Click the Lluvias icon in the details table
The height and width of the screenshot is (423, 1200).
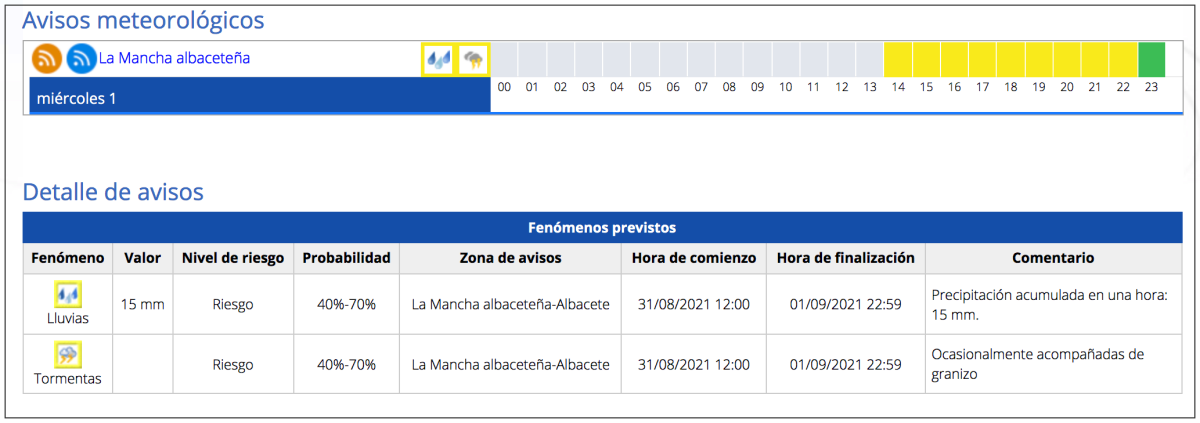click(x=68, y=294)
